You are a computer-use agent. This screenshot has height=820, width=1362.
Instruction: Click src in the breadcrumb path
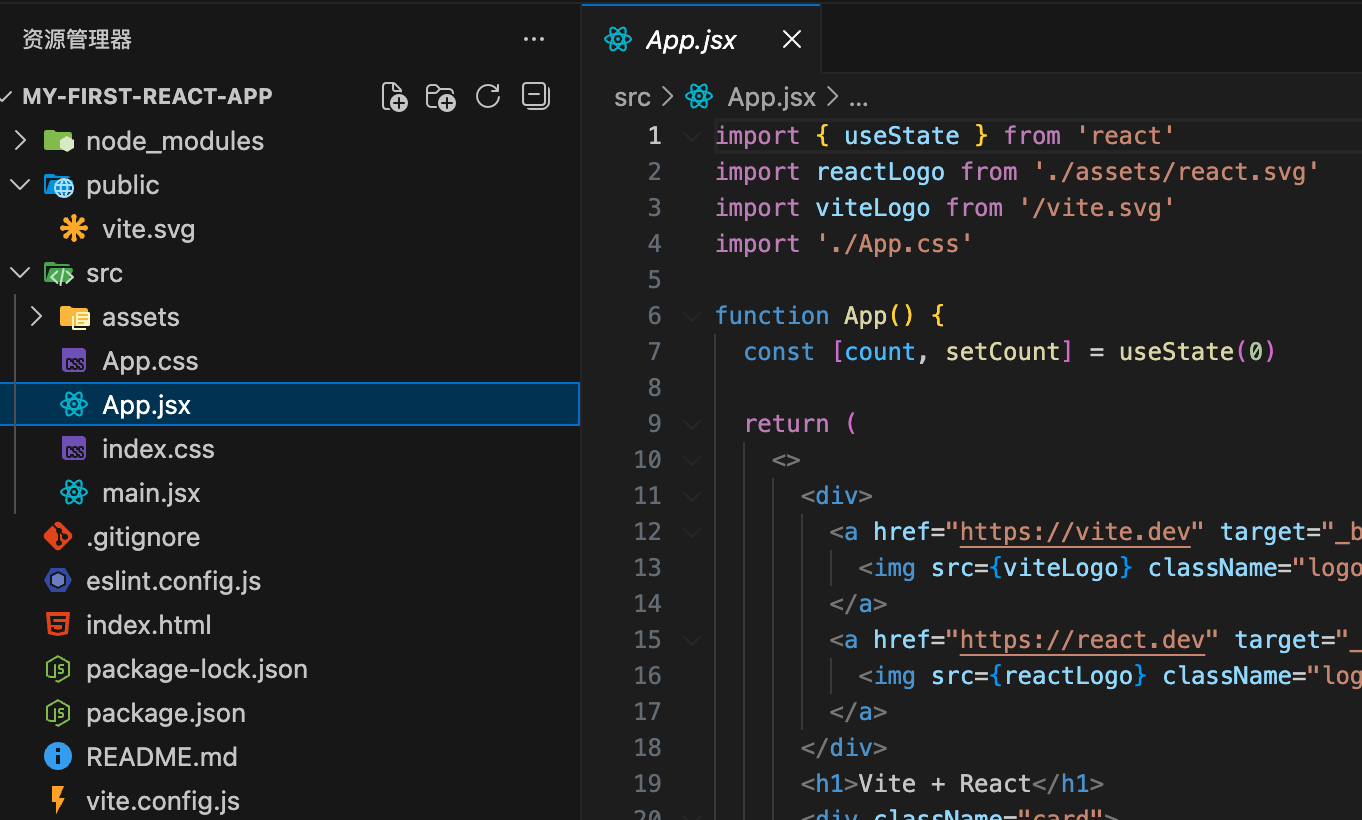(x=632, y=97)
